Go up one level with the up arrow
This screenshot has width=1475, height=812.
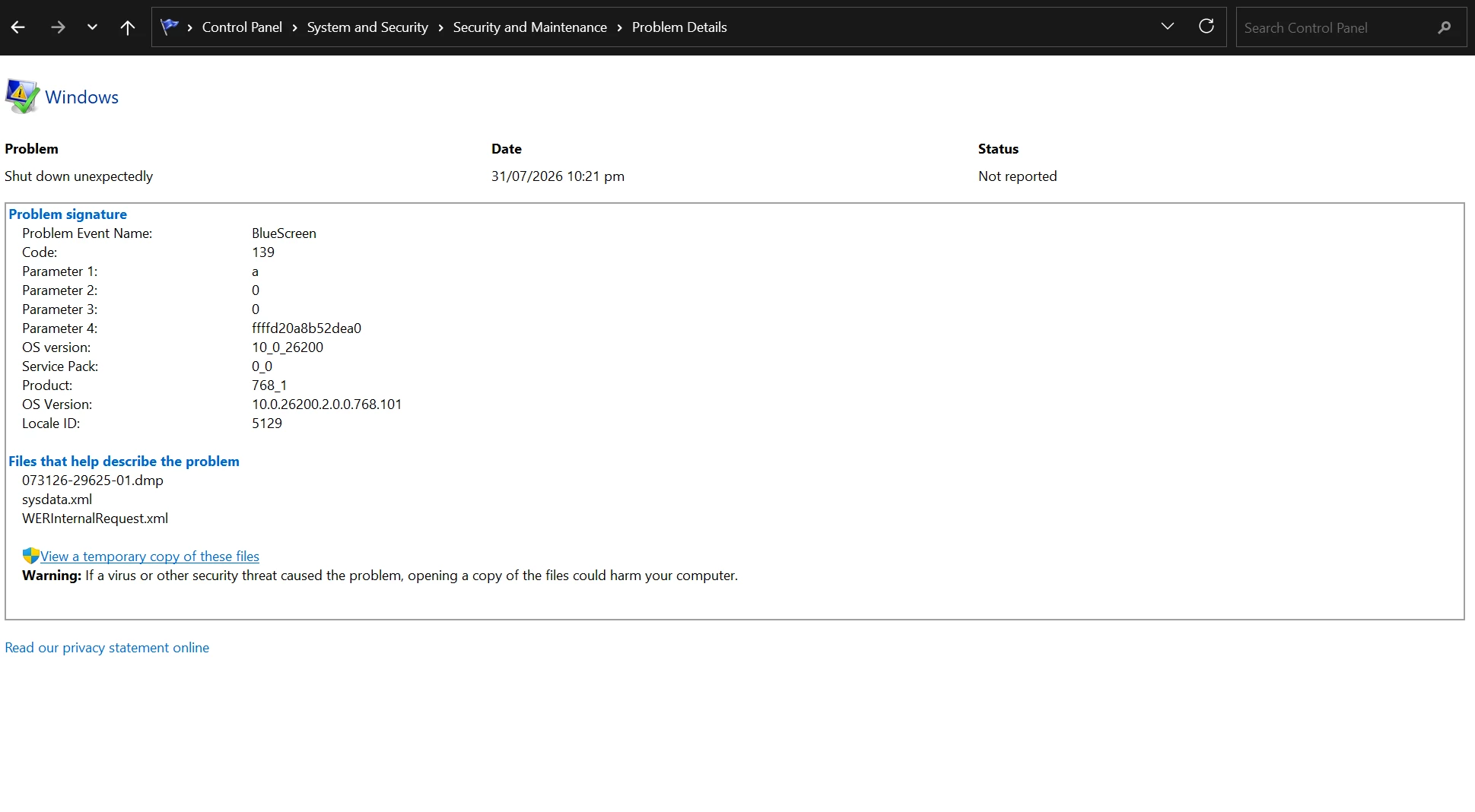point(128,27)
